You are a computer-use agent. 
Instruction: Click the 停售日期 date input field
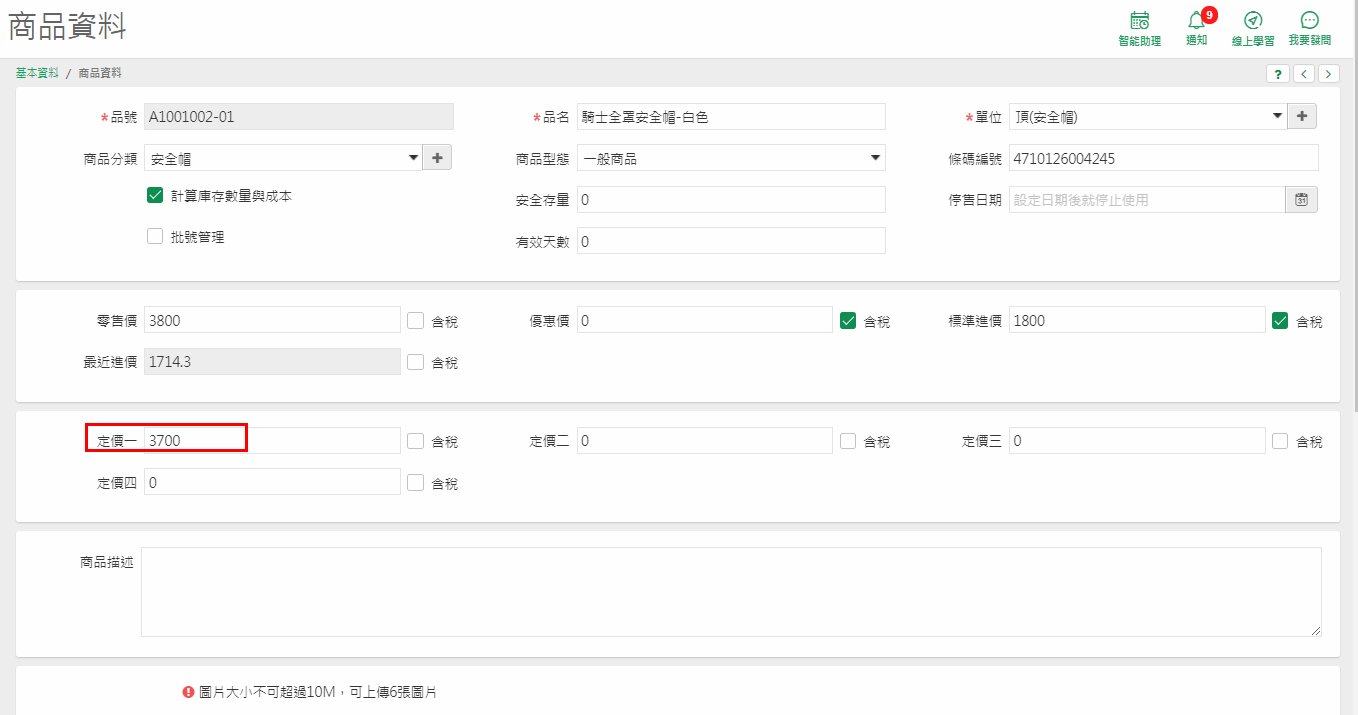coord(1147,200)
